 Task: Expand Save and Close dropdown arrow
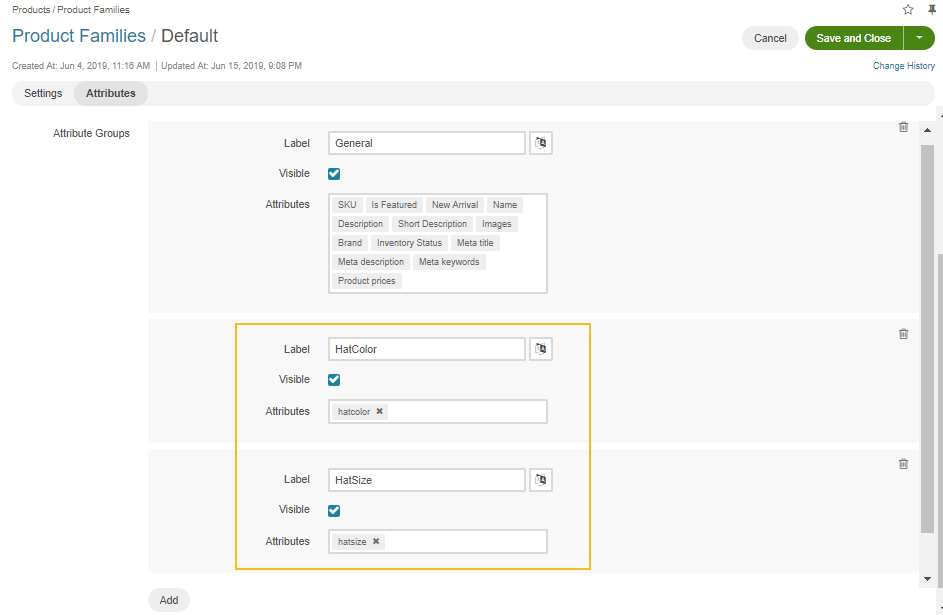919,38
